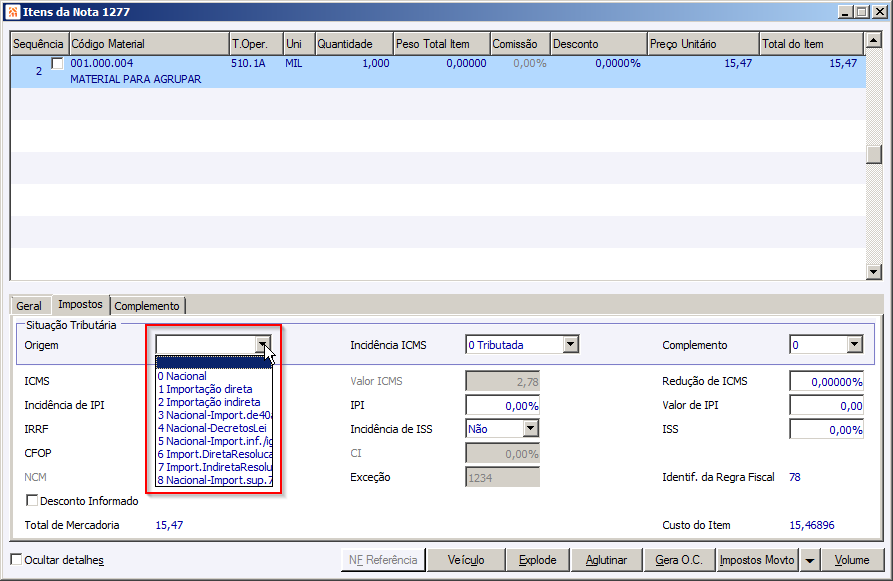The image size is (893, 581).
Task: Click the Código Material column header
Action: pyautogui.click(x=149, y=44)
